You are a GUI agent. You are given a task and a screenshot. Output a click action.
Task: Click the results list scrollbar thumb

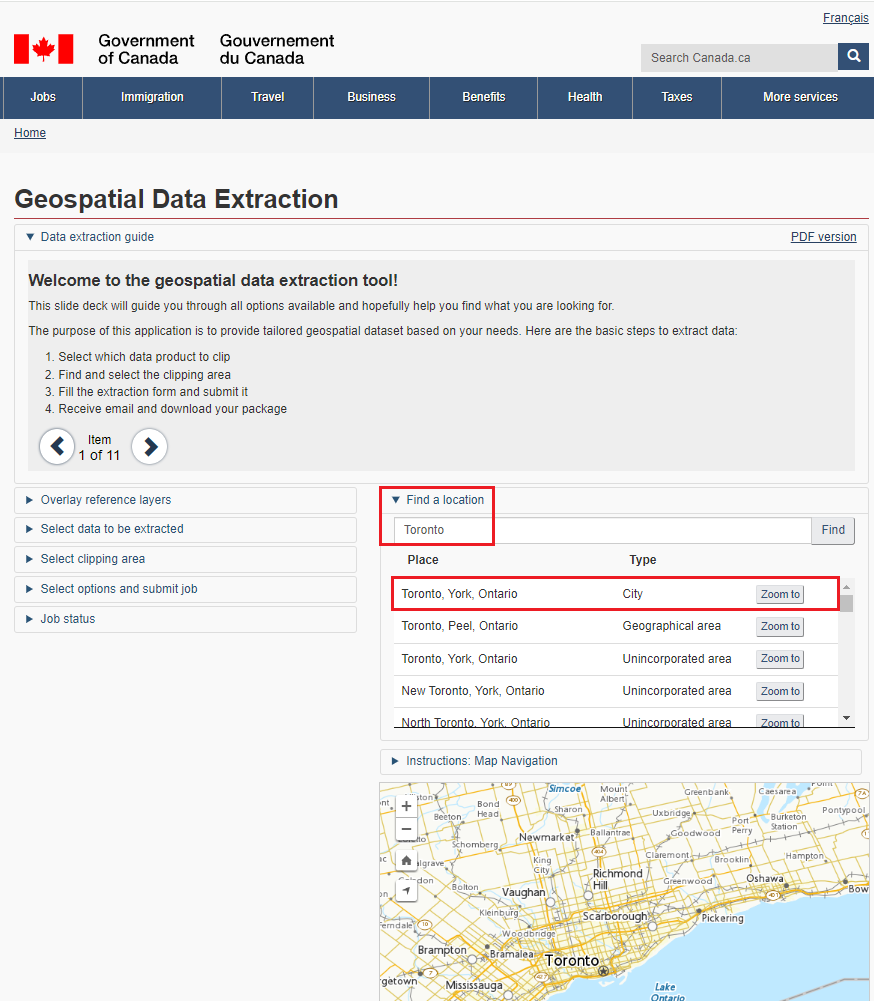pos(847,603)
